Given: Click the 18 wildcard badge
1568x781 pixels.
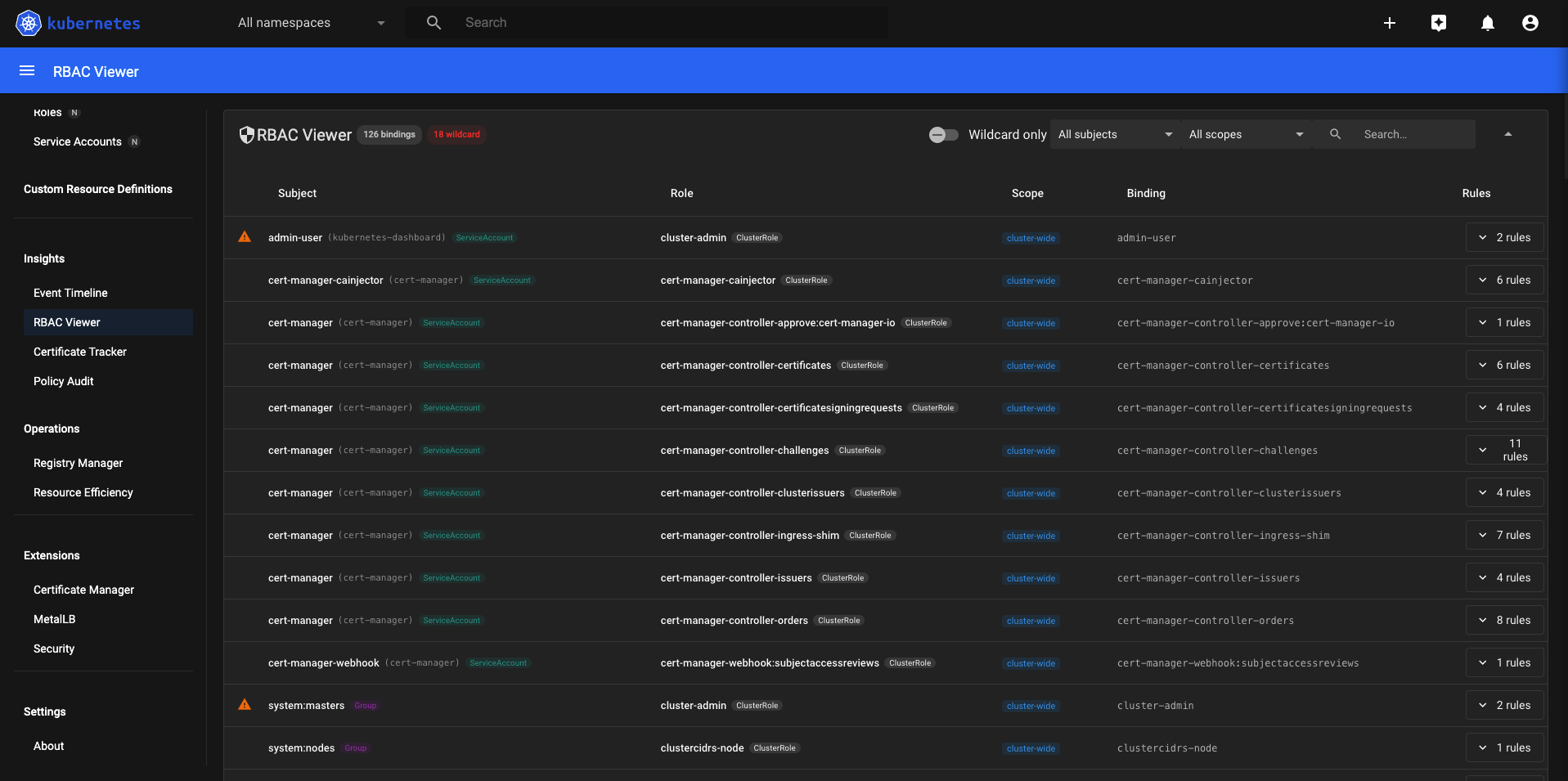Looking at the screenshot, I should coord(456,134).
